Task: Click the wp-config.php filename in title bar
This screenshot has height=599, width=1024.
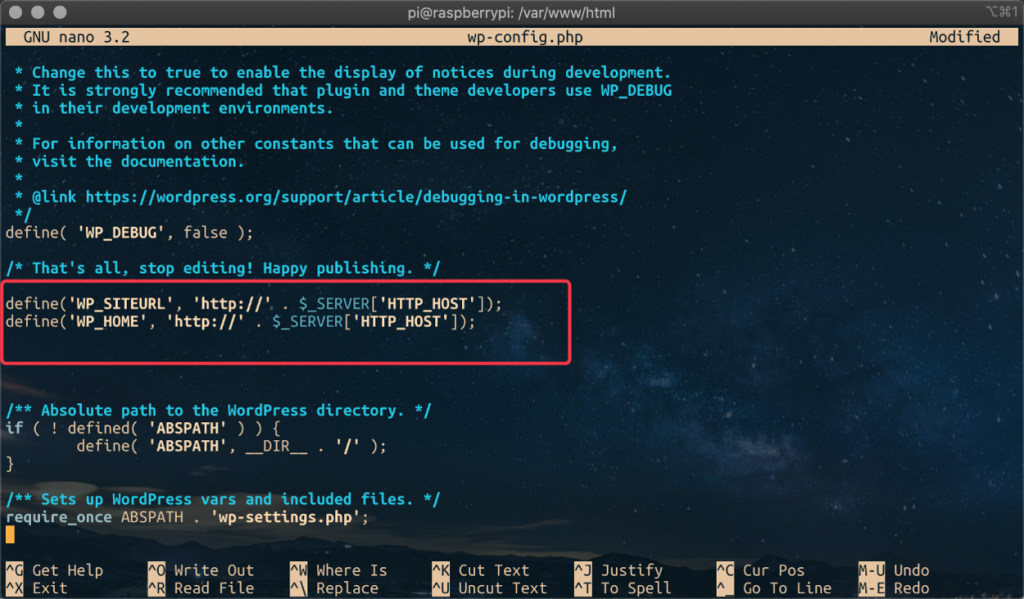Action: pyautogui.click(x=524, y=37)
